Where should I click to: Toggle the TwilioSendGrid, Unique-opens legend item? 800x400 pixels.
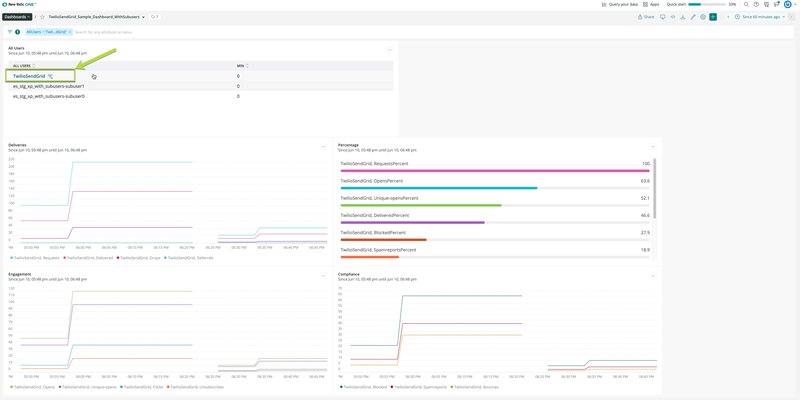pos(88,387)
